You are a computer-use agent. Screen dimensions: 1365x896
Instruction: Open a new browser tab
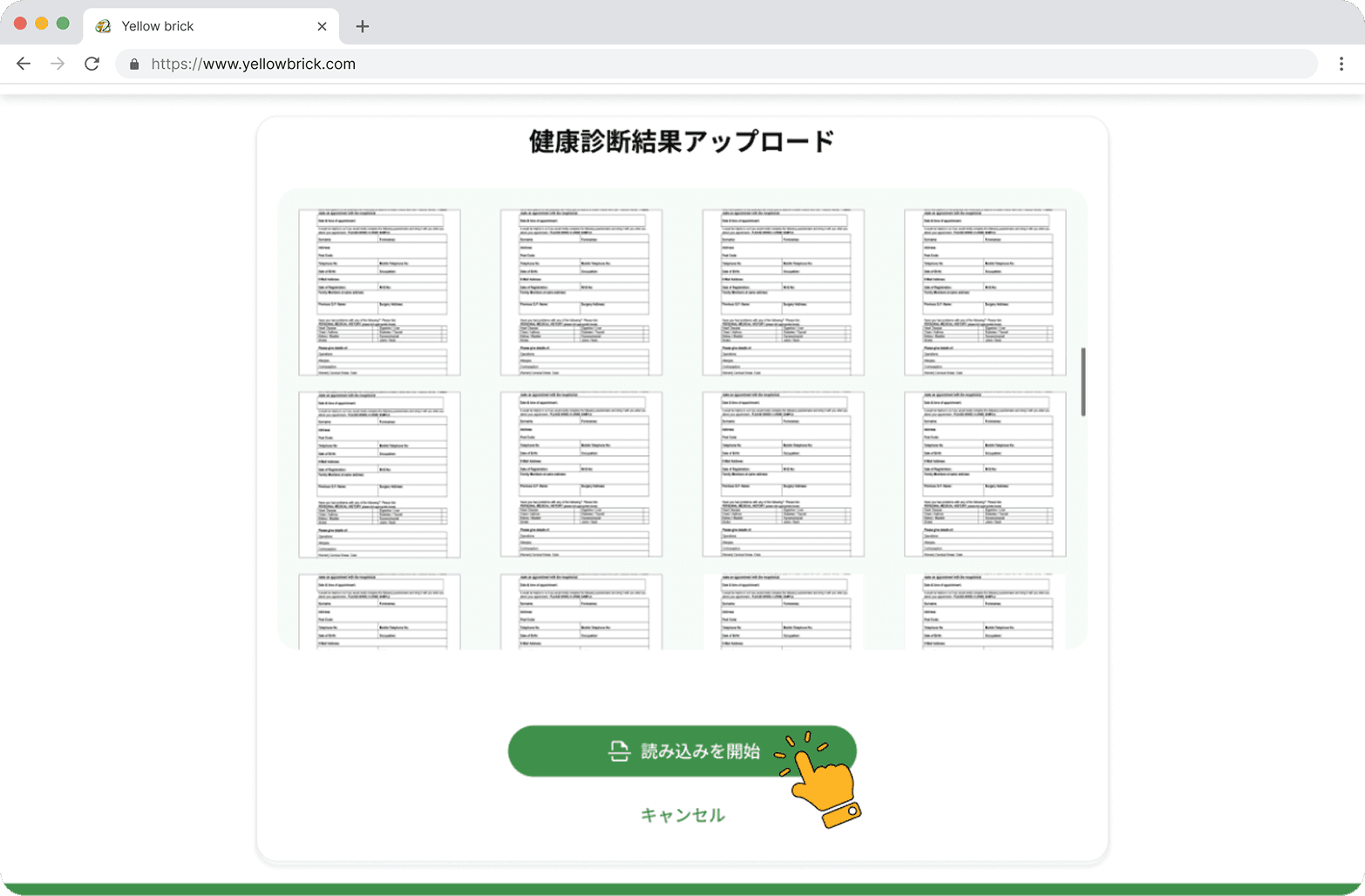pyautogui.click(x=363, y=26)
